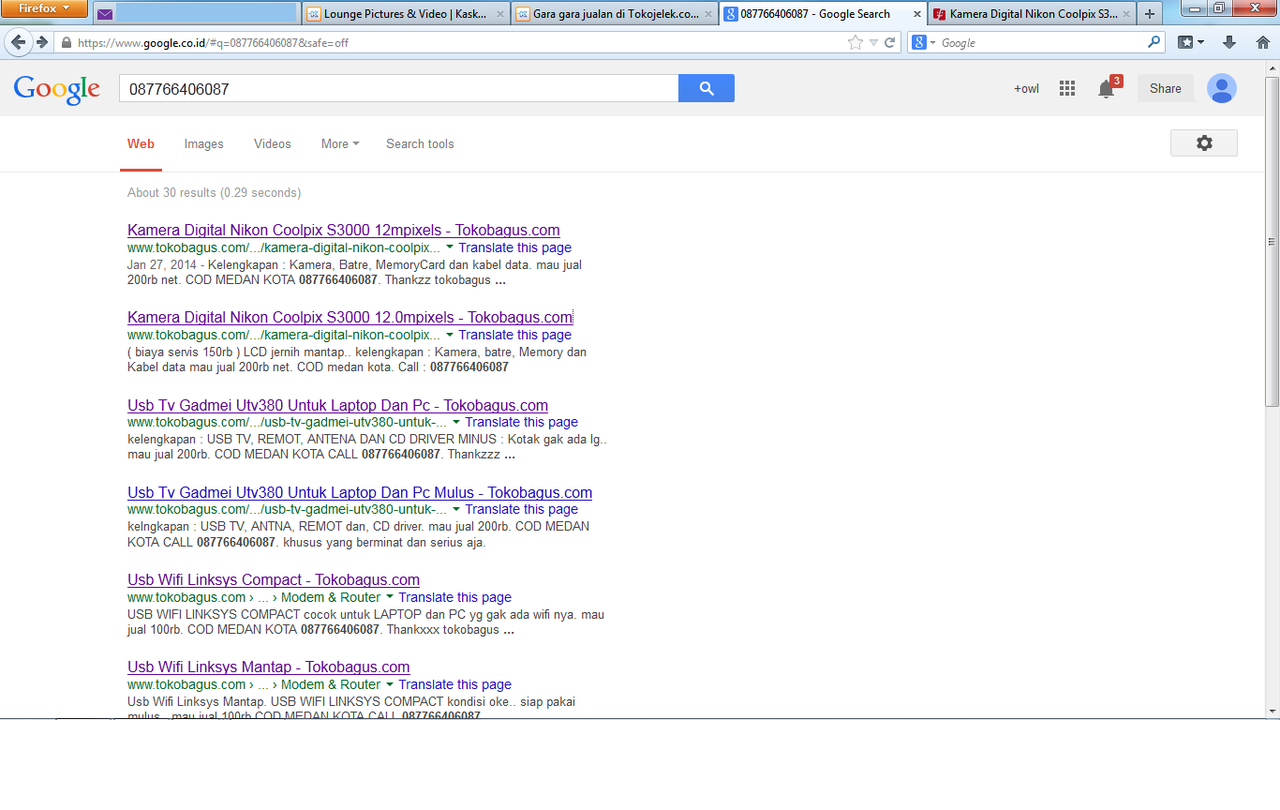Viewport: 1280px width, 810px height.
Task: Close the Gara gara jualan tab
Action: [709, 14]
